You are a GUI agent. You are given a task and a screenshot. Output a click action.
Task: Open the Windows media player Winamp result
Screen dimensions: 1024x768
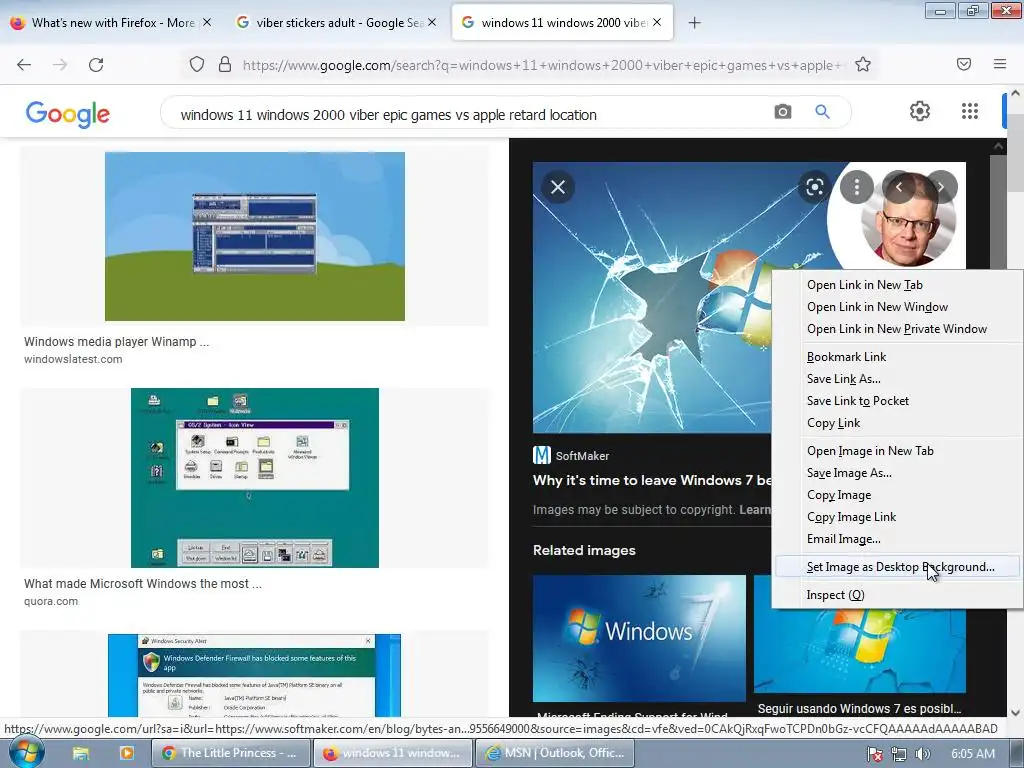(x=117, y=342)
